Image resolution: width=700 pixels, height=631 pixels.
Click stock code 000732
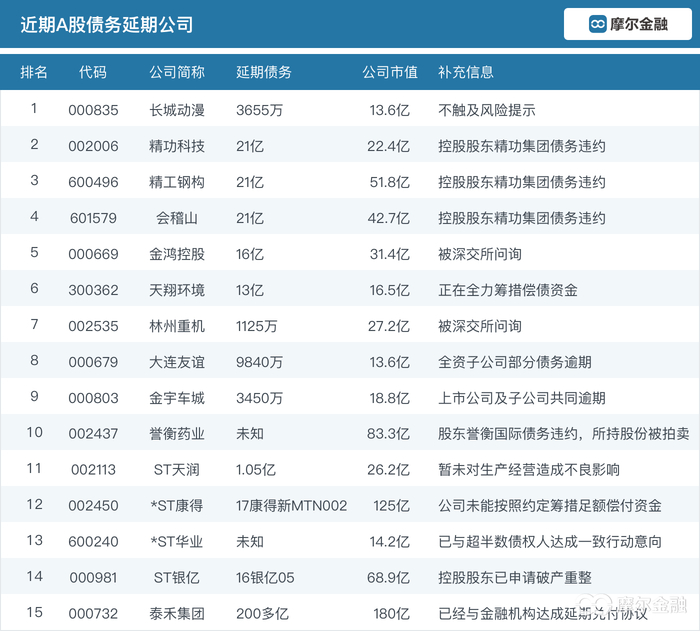click(93, 614)
